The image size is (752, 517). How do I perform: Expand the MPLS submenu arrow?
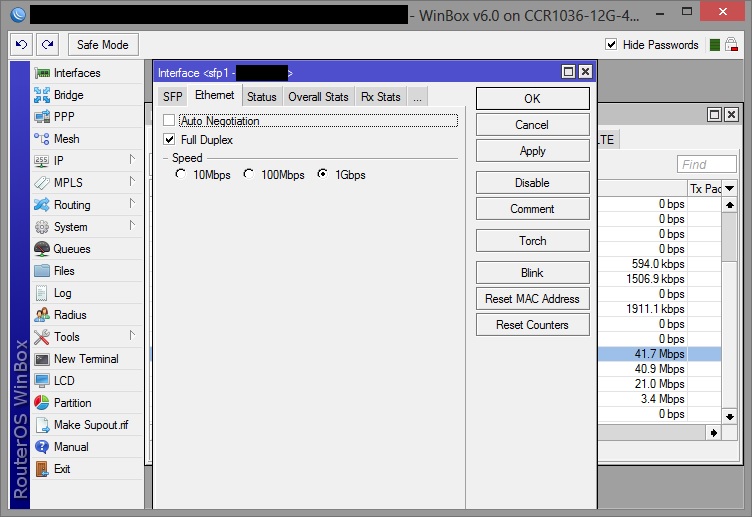pyautogui.click(x=132, y=182)
